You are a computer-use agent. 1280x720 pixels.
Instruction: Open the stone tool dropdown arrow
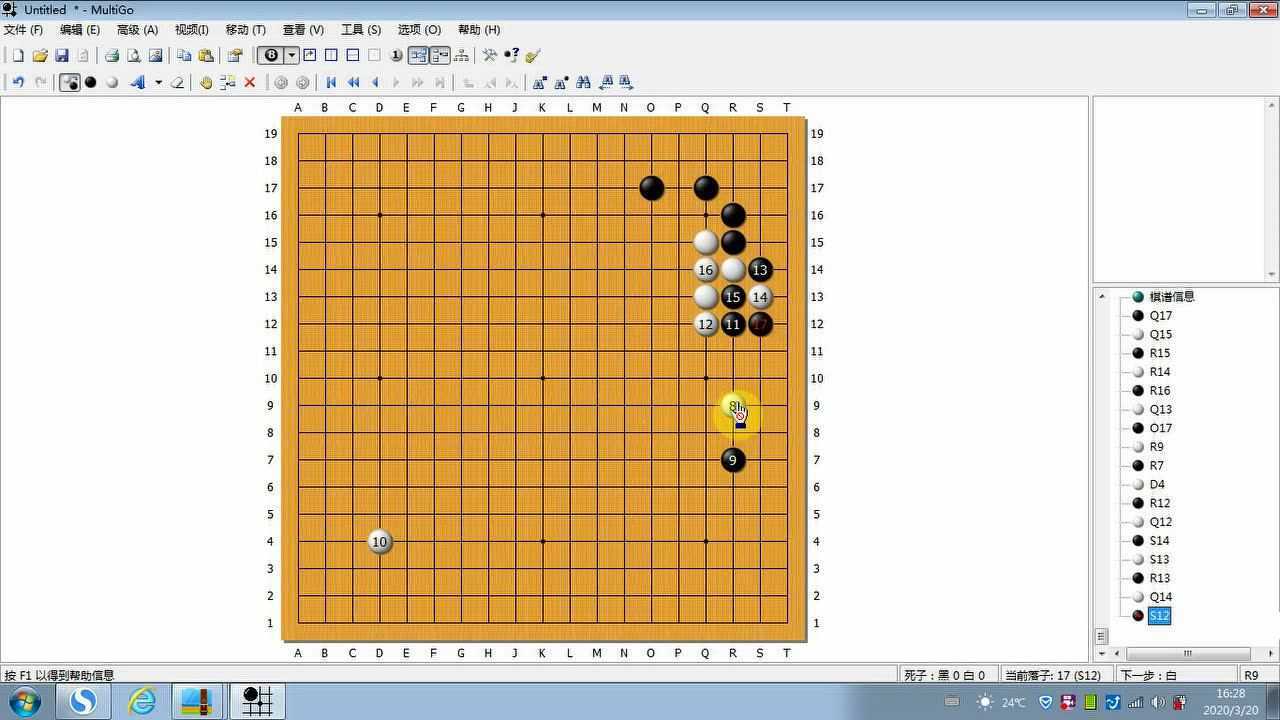point(158,83)
